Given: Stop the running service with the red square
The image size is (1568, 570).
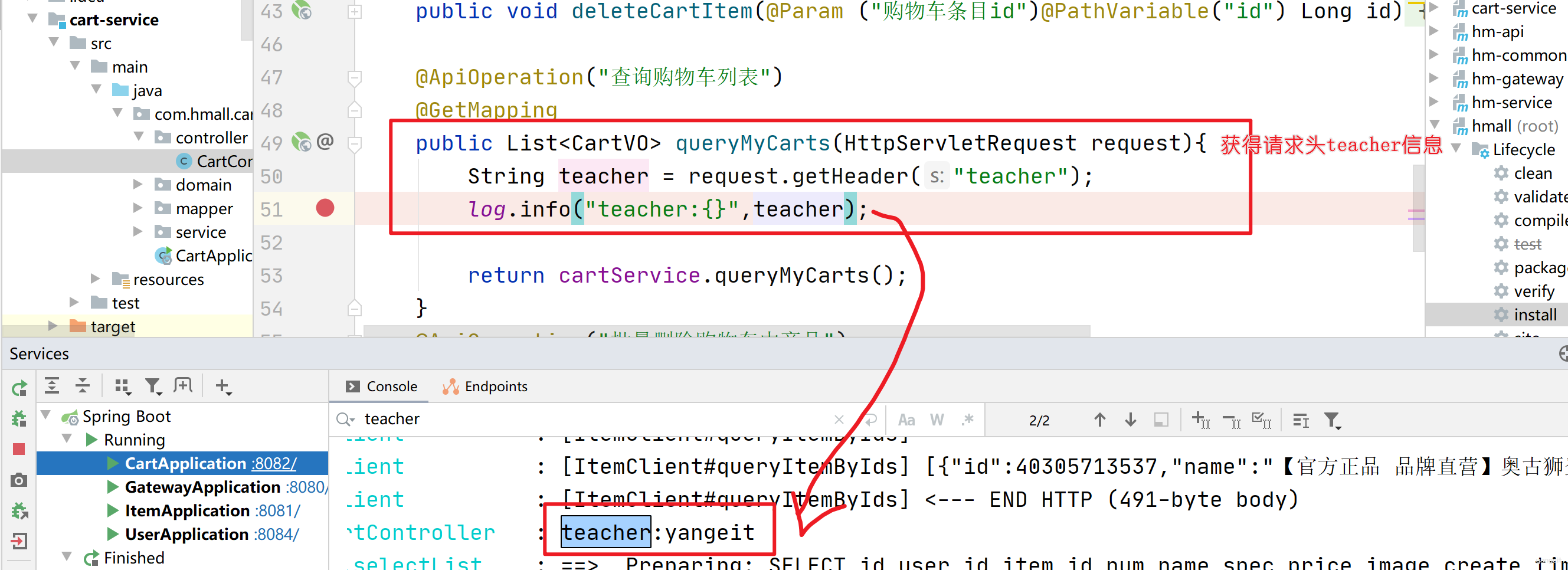Looking at the screenshot, I should (x=19, y=449).
